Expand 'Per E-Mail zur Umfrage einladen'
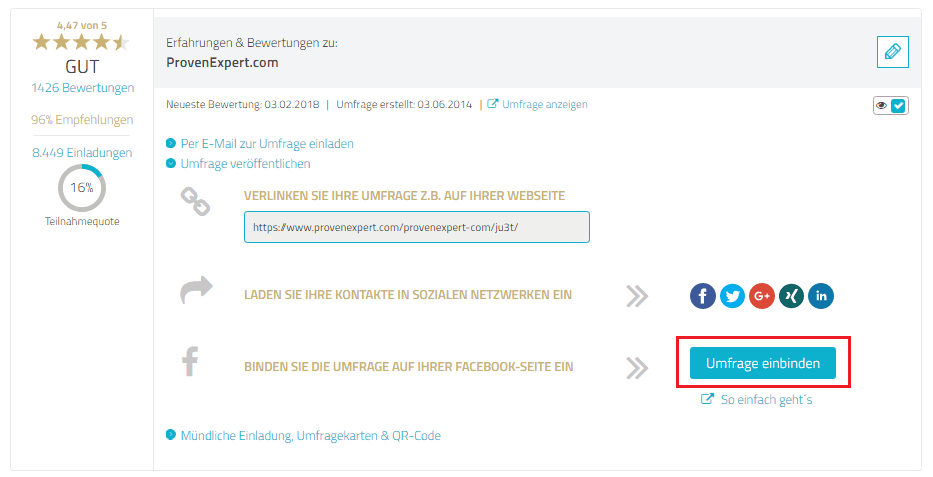Viewport: 933px width, 477px height. (267, 144)
